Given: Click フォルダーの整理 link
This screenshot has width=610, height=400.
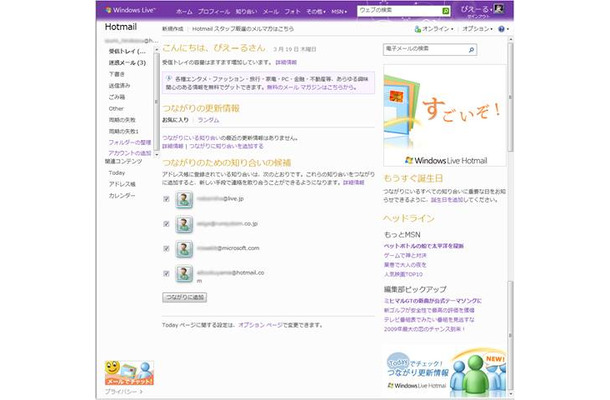Looking at the screenshot, I should [130, 142].
